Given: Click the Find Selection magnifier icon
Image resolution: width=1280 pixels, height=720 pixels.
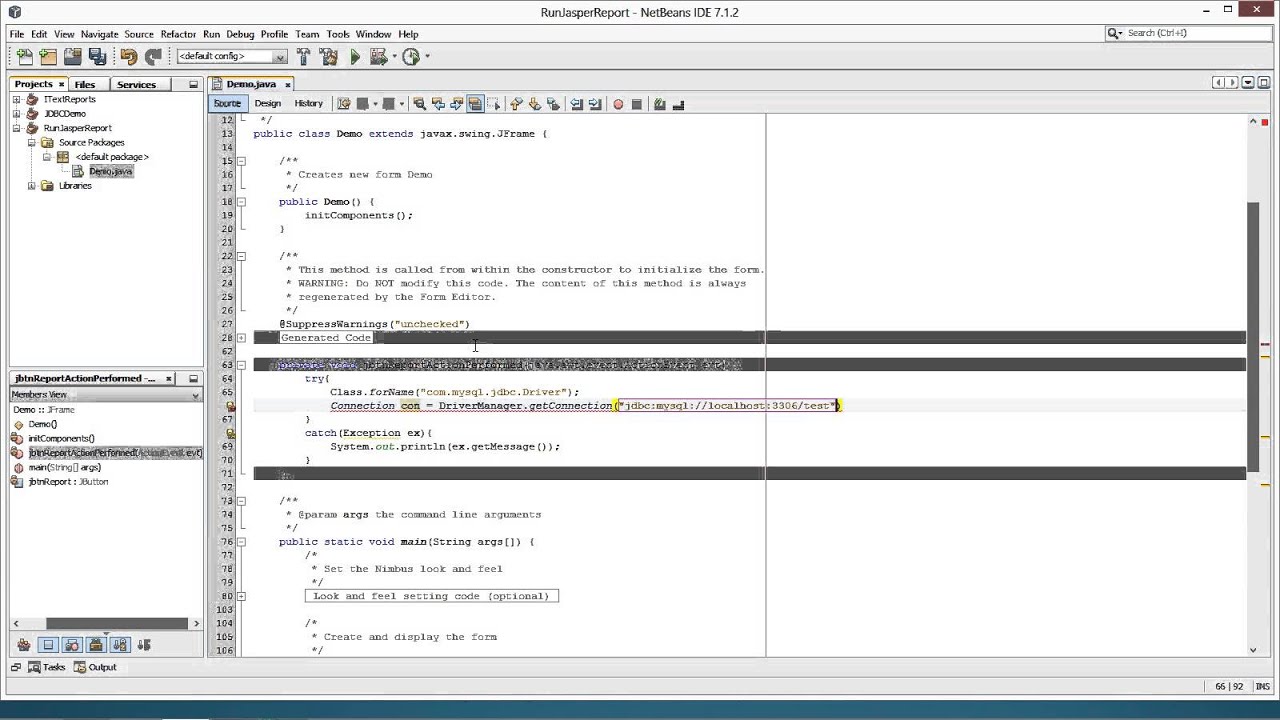Looking at the screenshot, I should pyautogui.click(x=420, y=104).
